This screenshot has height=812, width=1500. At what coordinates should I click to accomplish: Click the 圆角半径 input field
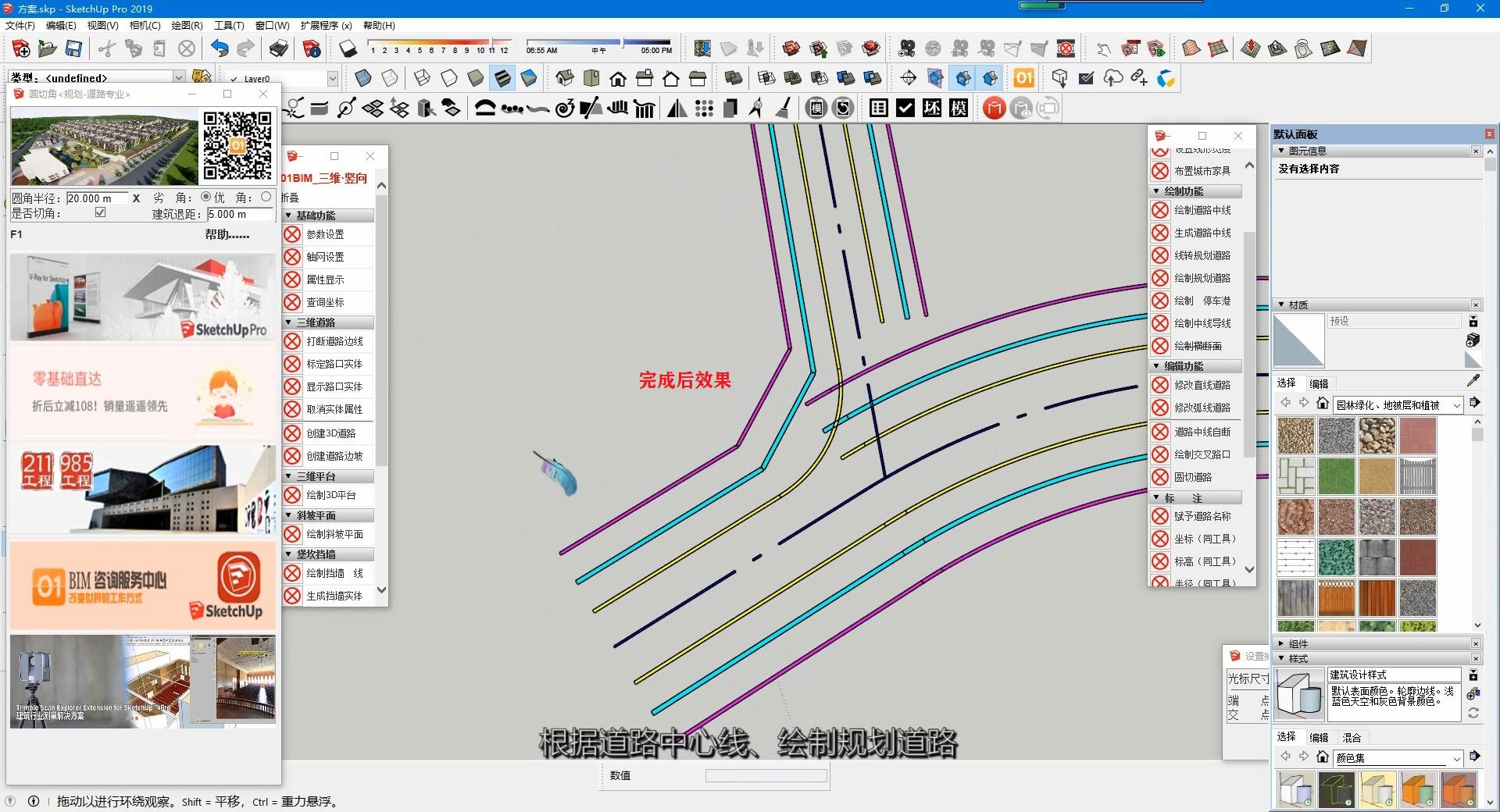point(98,198)
